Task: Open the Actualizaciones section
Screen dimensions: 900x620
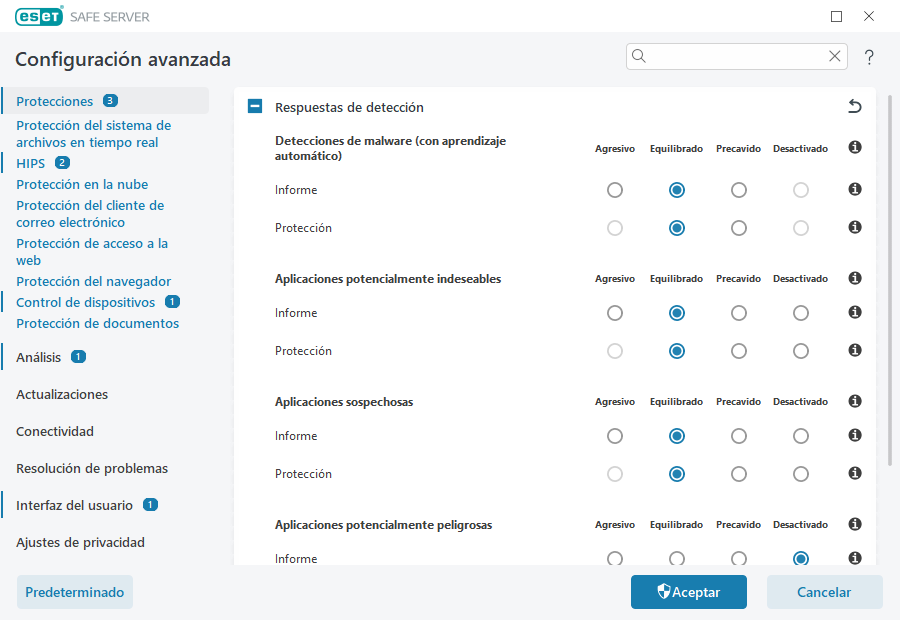Action: coord(62,394)
